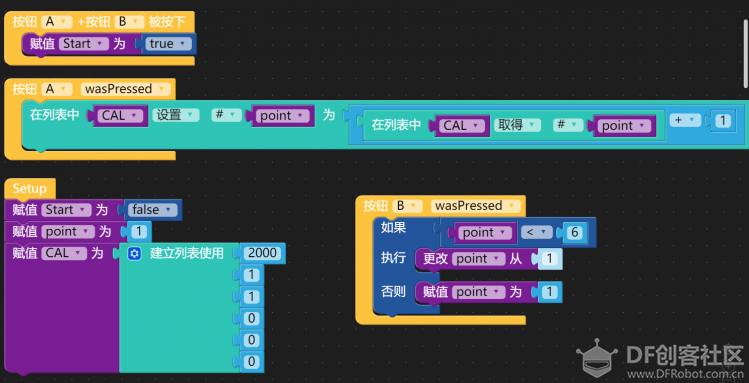The width and height of the screenshot is (749, 383).
Task: Open the 设置 mode dropdown
Action: coord(175,115)
